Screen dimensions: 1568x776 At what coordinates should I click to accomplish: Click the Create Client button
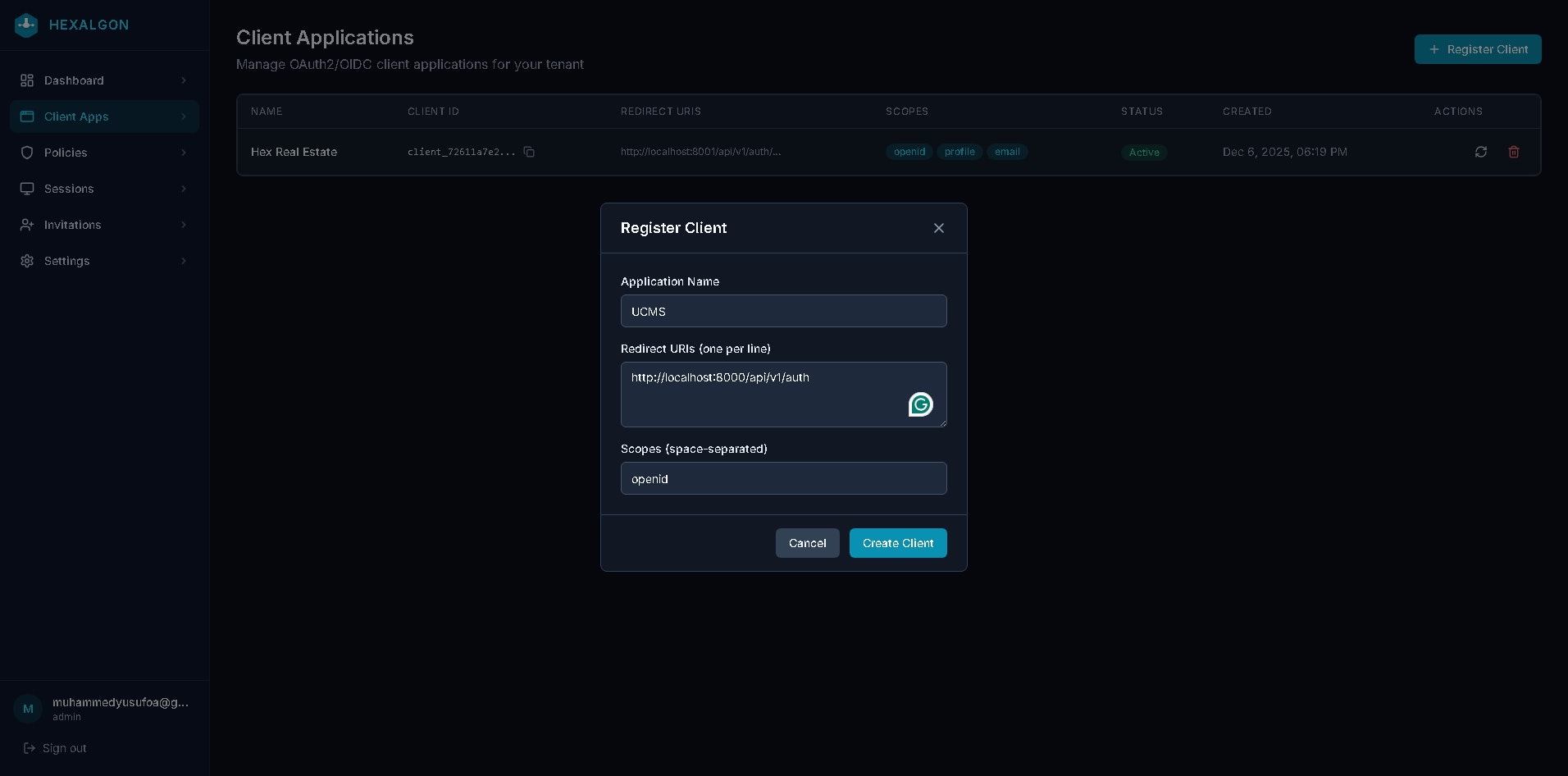(897, 543)
